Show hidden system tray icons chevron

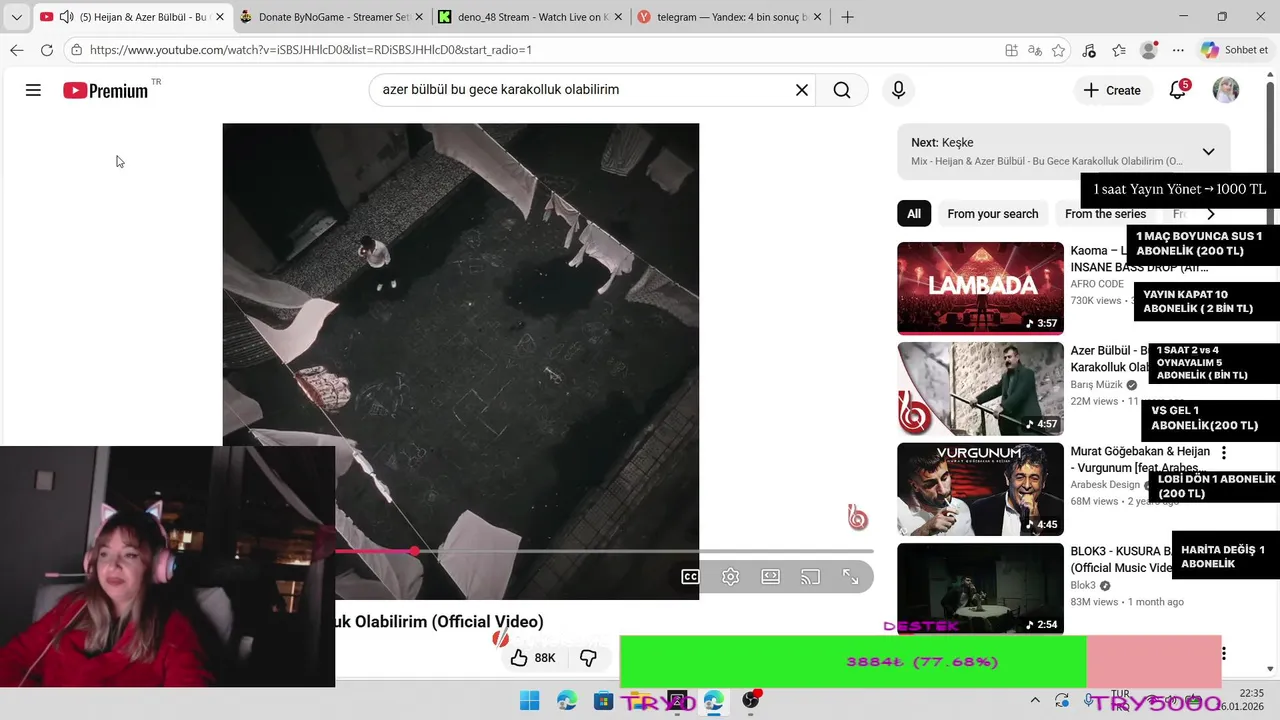[x=1035, y=701]
